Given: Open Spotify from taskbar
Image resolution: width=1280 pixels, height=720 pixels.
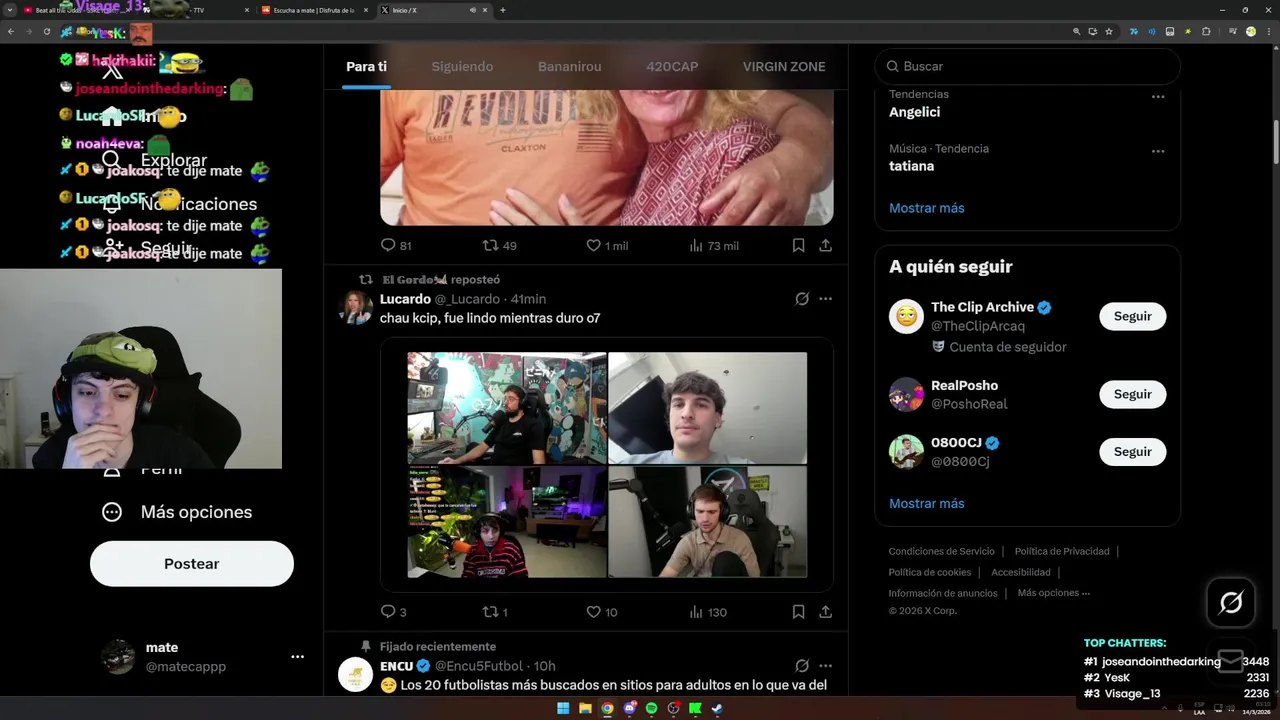Looking at the screenshot, I should [651, 709].
